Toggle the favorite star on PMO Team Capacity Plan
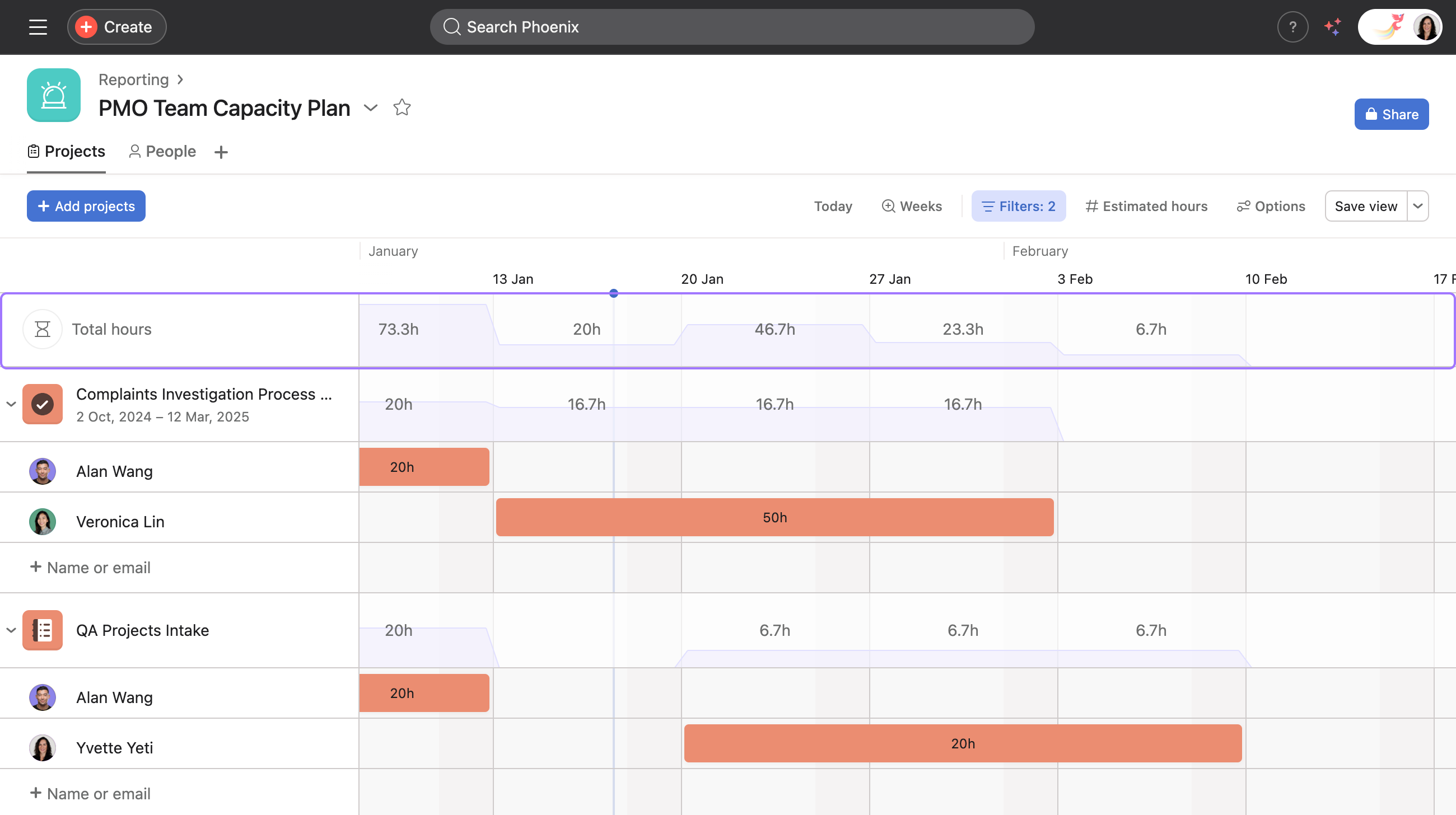Image resolution: width=1456 pixels, height=815 pixels. (402, 107)
